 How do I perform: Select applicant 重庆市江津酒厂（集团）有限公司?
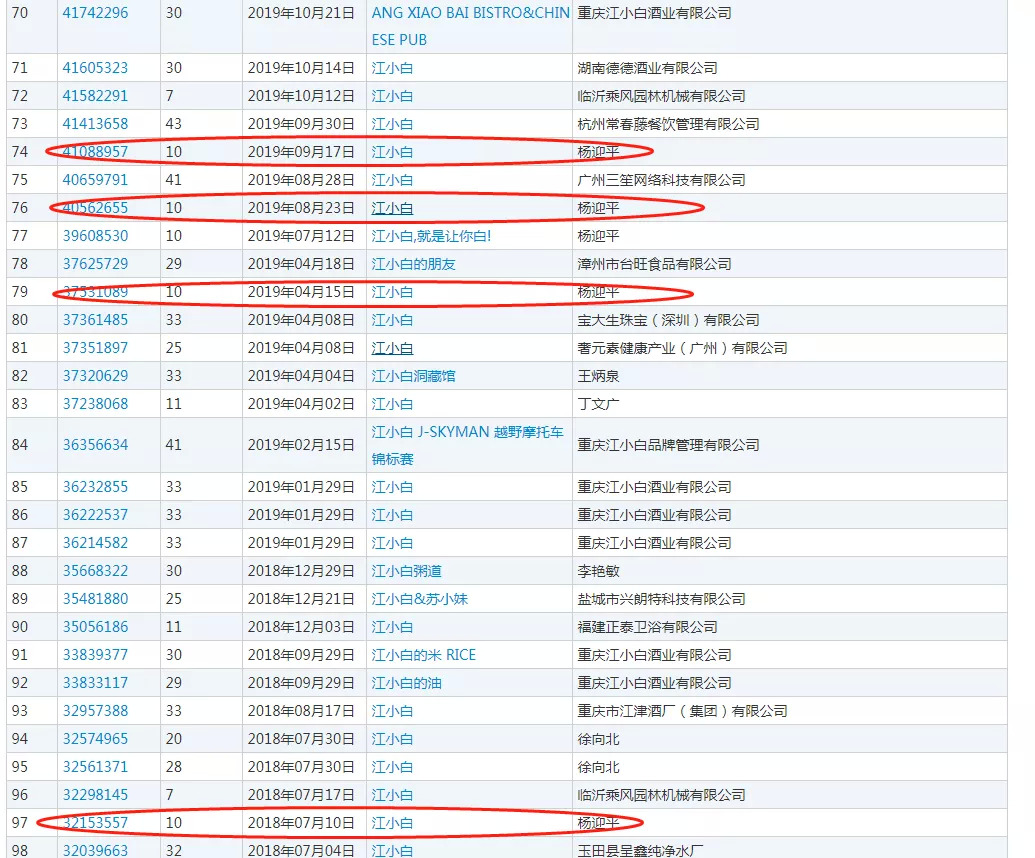[682, 711]
